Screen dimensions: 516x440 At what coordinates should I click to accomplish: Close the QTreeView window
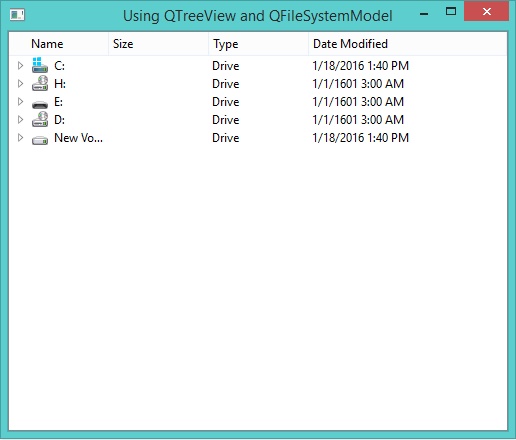point(487,12)
